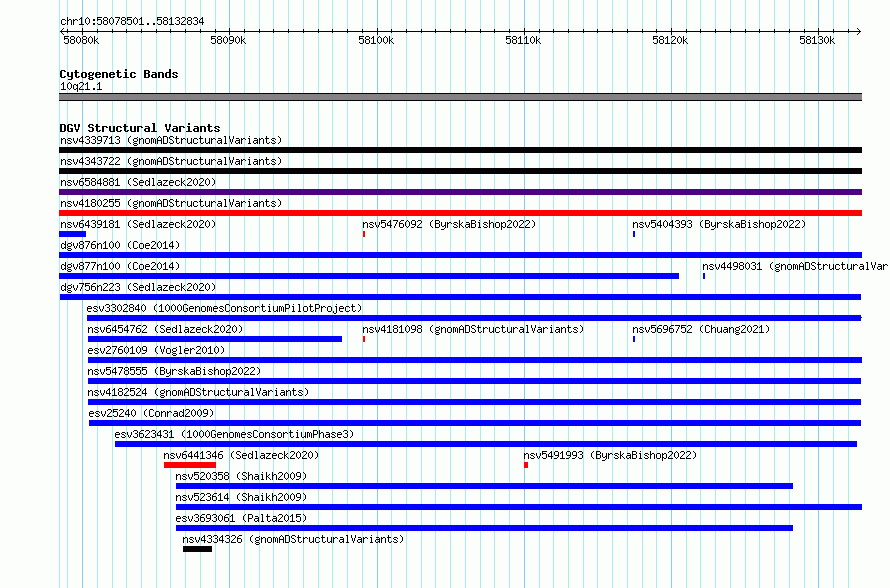
Task: Click the ruler's right arrowhead
Action: [x=859, y=31]
